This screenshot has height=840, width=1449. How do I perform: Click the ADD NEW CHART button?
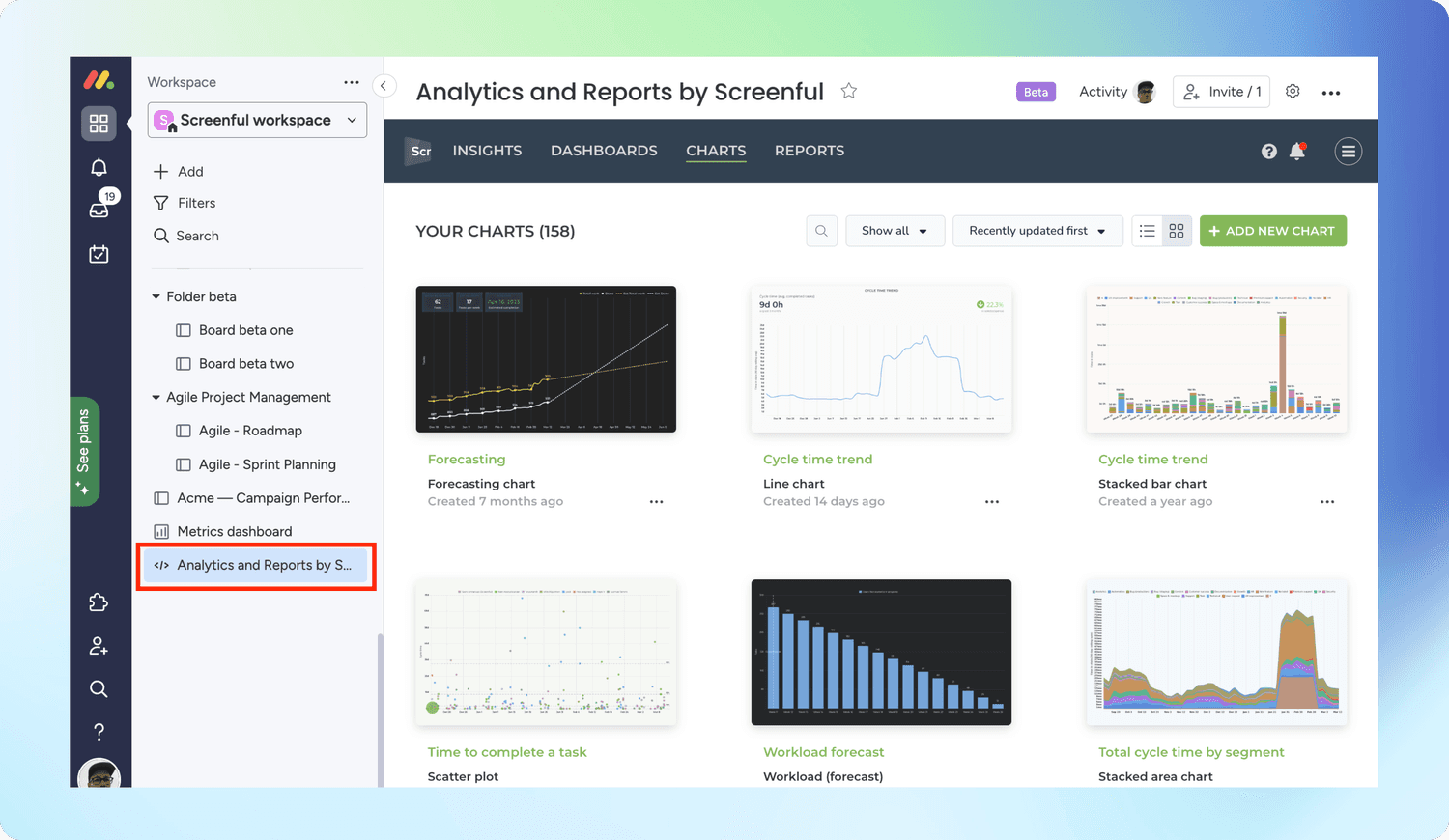pos(1273,231)
